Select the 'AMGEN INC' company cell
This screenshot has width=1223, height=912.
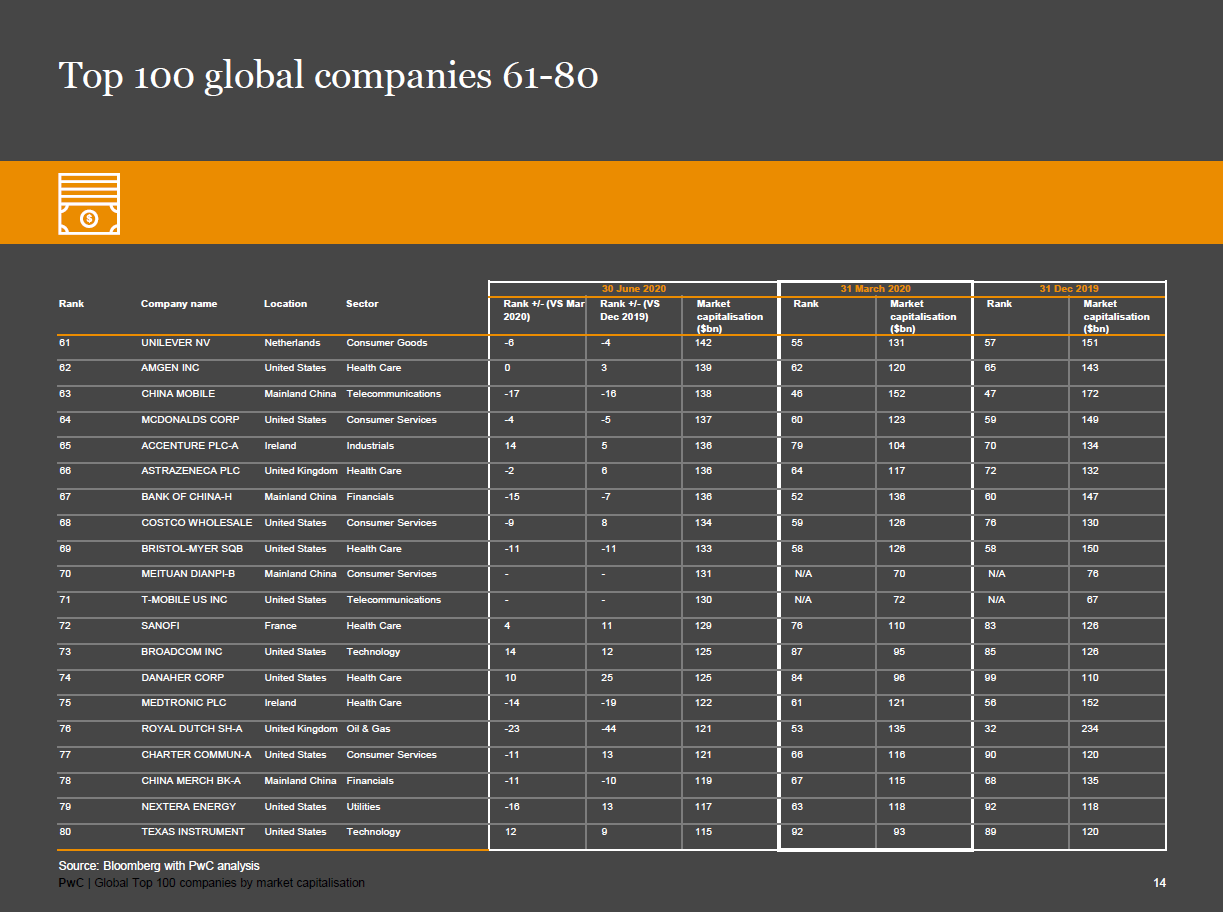pos(170,368)
